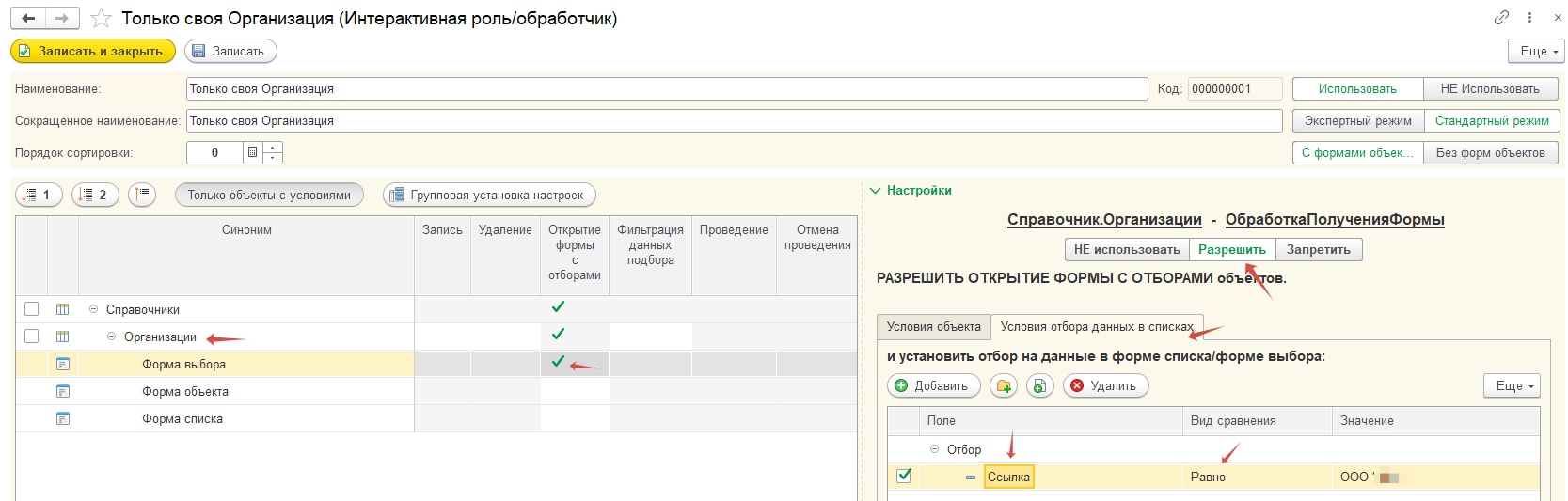This screenshot has height=501, width=1568.
Task: Open the Справочник.Организации link
Action: (1104, 220)
